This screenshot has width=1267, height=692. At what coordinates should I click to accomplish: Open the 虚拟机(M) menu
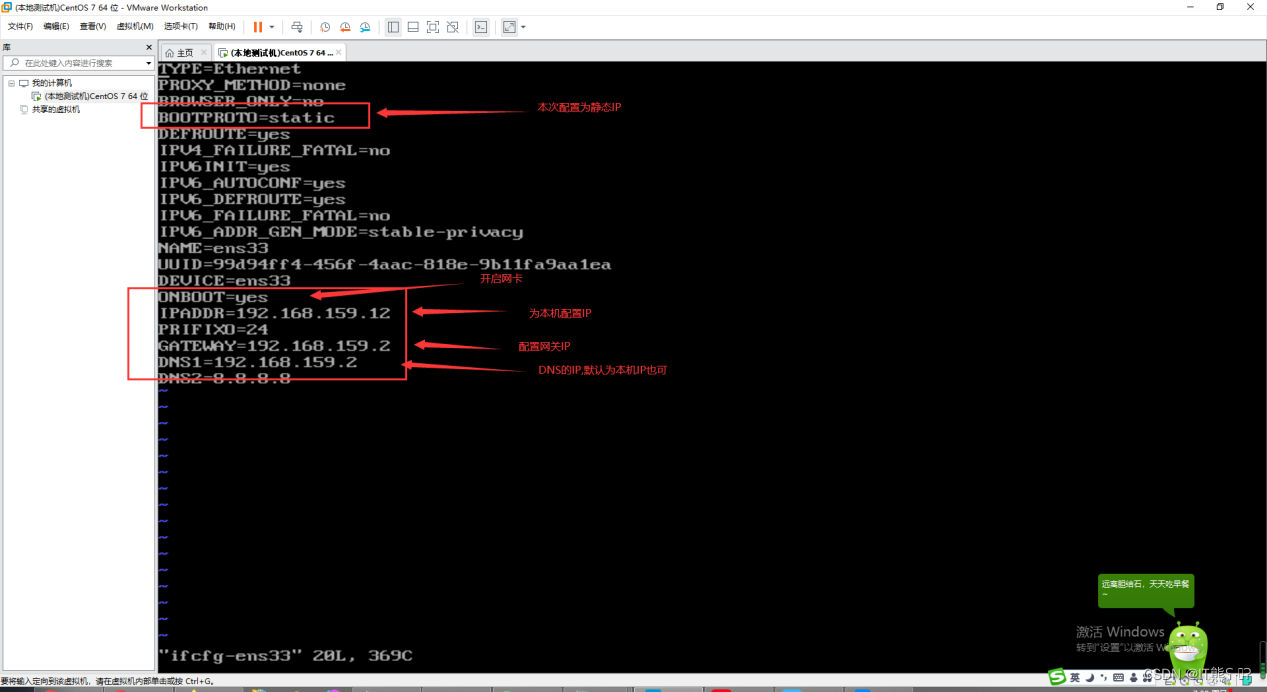(x=135, y=27)
